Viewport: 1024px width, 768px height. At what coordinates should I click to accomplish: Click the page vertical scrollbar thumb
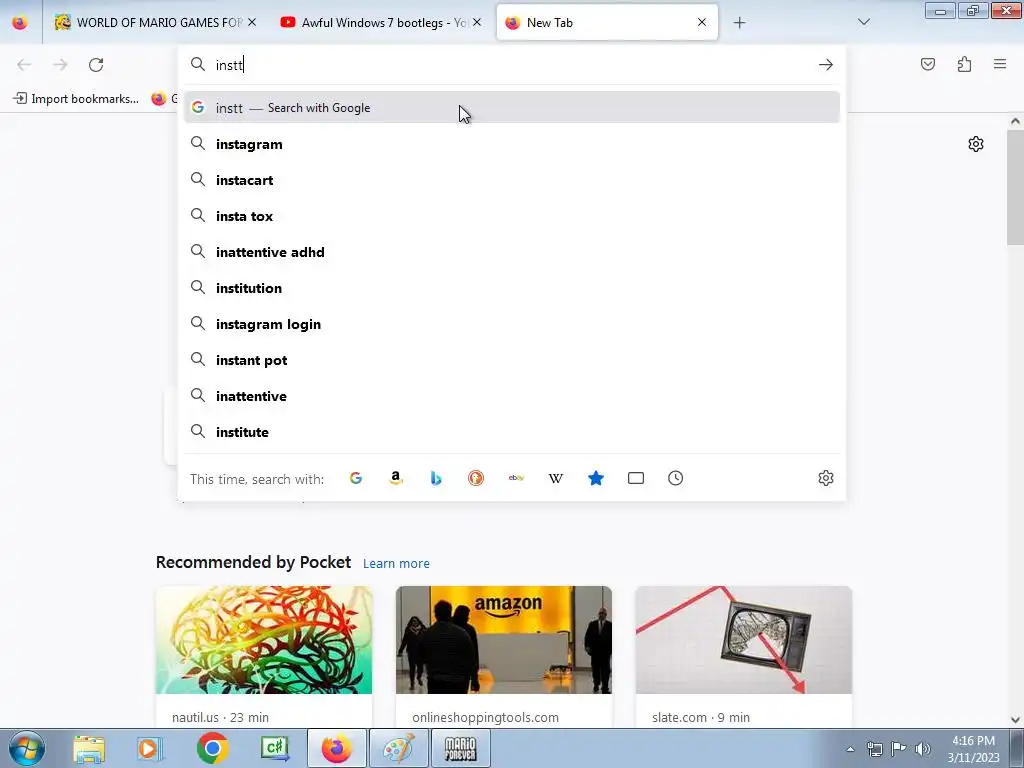coord(1015,189)
